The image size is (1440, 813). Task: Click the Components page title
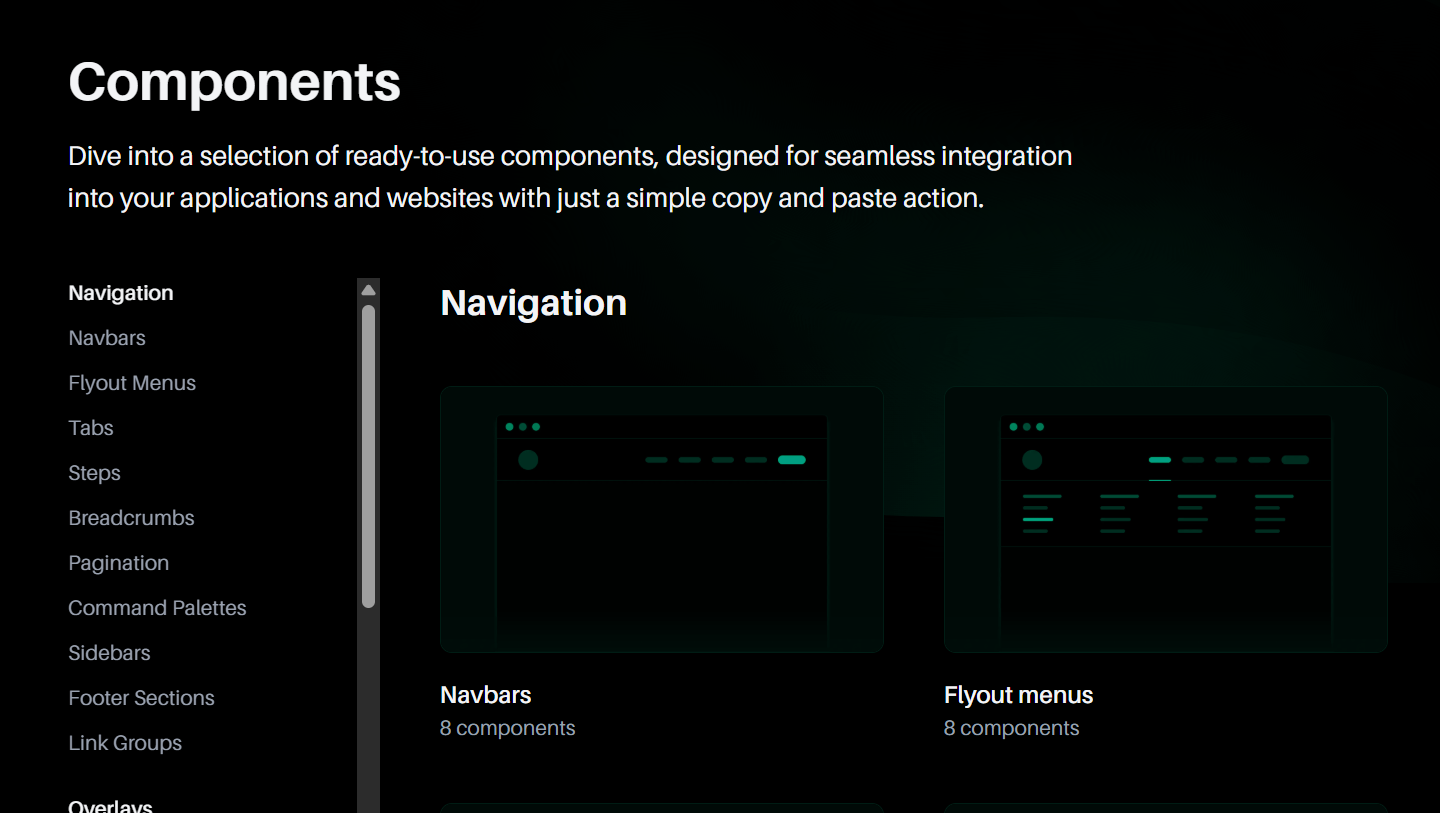(235, 82)
